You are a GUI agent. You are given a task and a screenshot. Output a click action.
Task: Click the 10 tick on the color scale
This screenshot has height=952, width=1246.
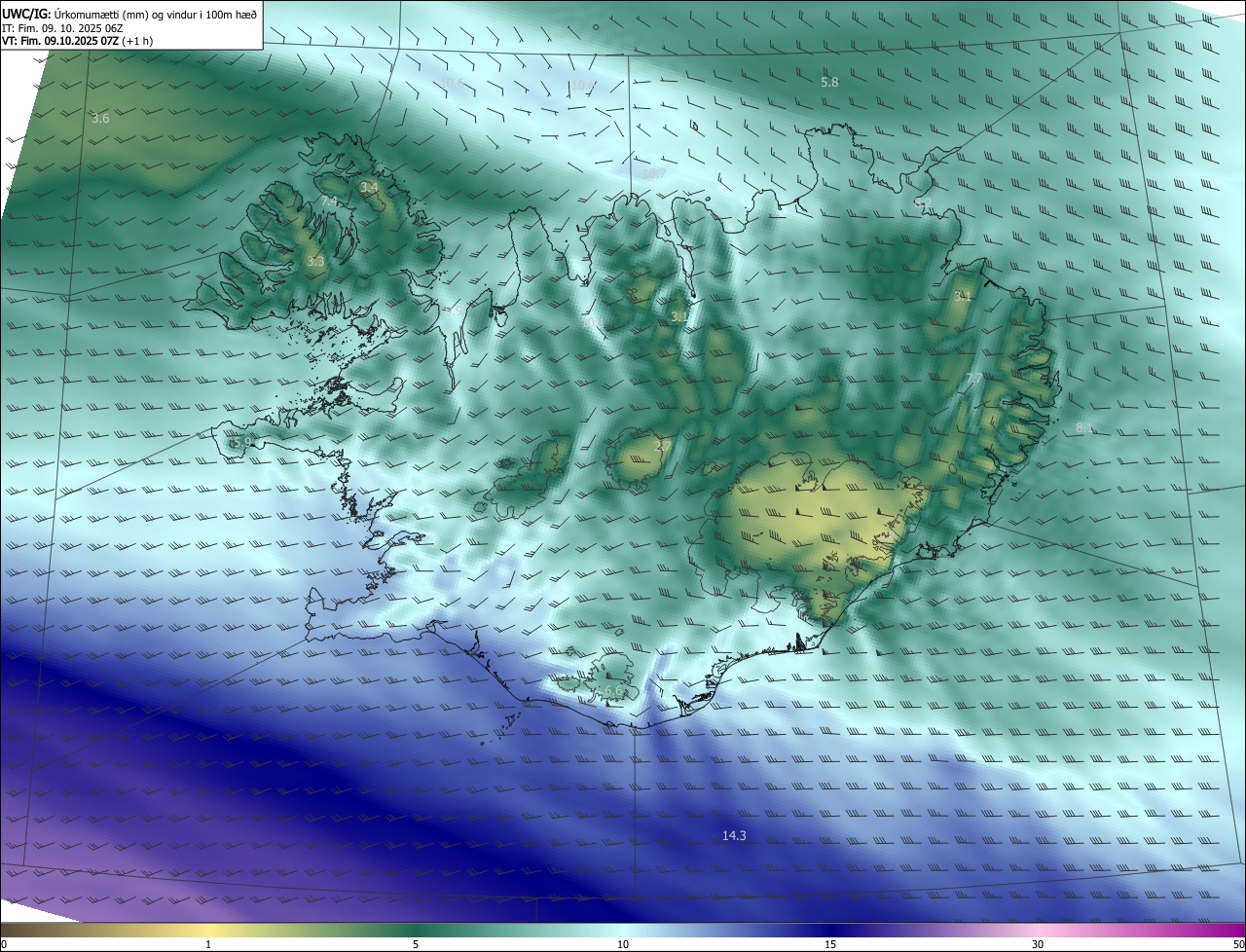(623, 944)
